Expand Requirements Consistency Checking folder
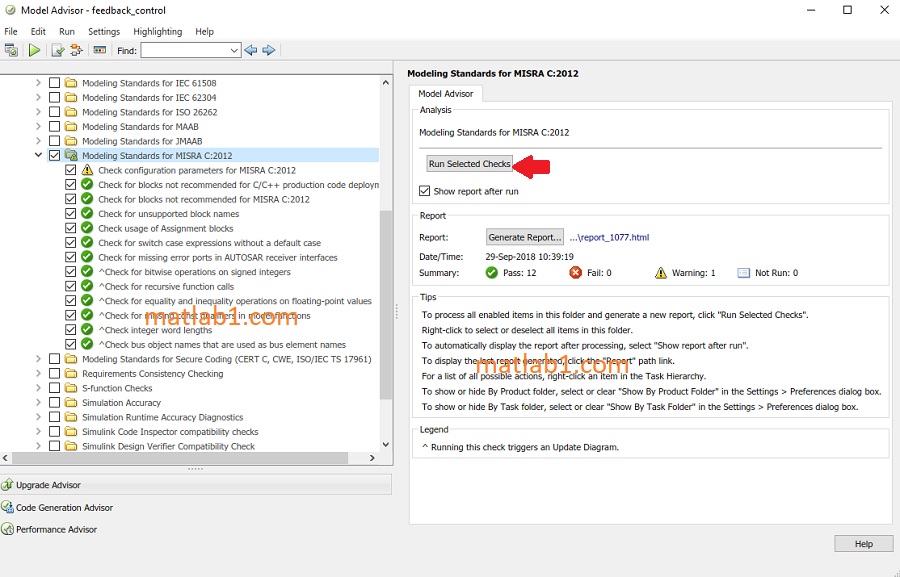Image resolution: width=900 pixels, height=577 pixels. pyautogui.click(x=38, y=374)
